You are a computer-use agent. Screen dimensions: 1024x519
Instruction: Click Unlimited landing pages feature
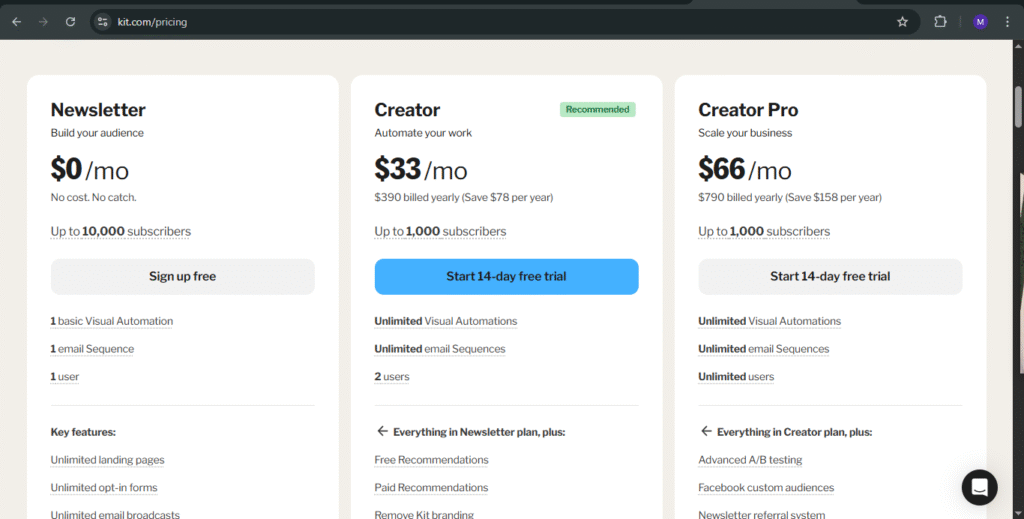tap(107, 460)
